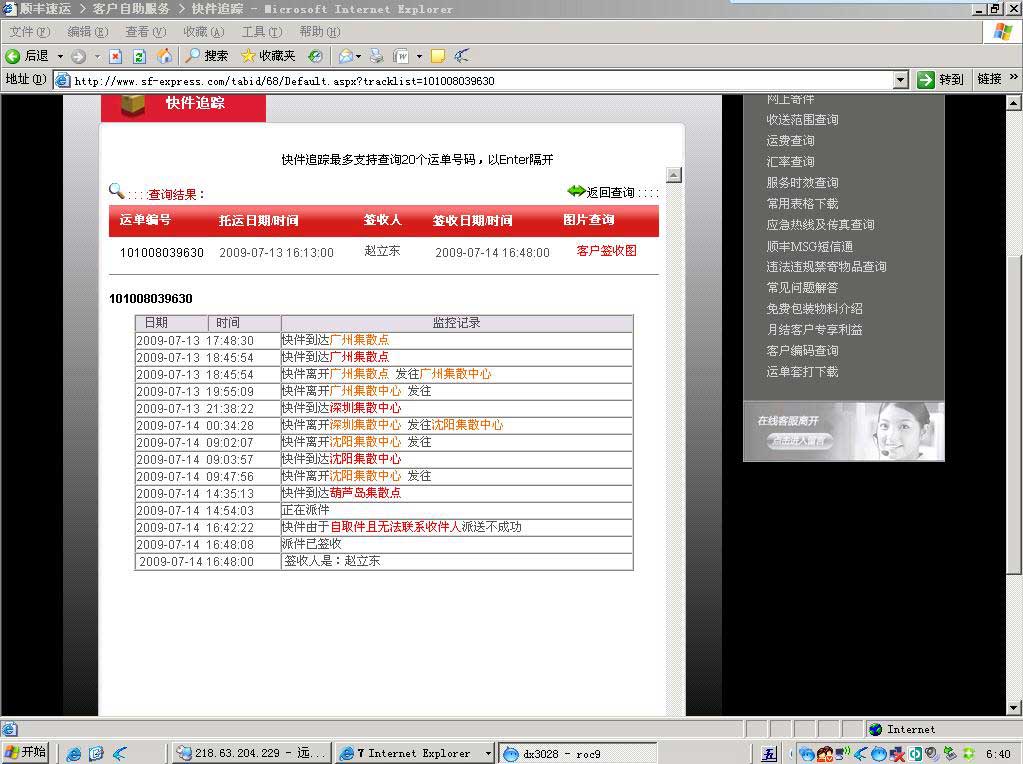Open the Back button history dropdown arrow
The height and width of the screenshot is (764, 1023).
pyautogui.click(x=60, y=56)
